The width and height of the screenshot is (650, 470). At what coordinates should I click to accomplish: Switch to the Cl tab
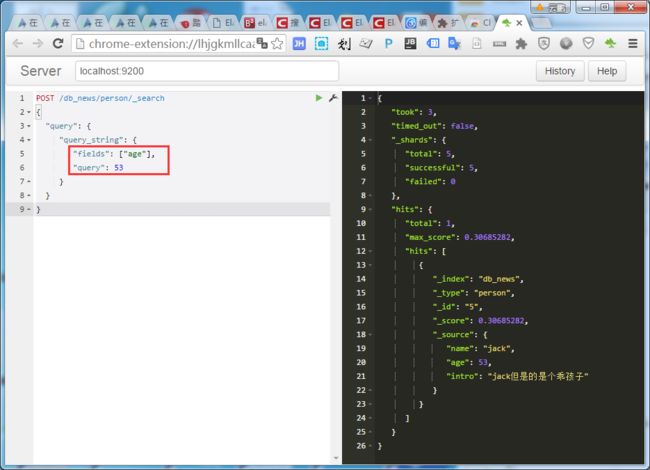click(481, 23)
